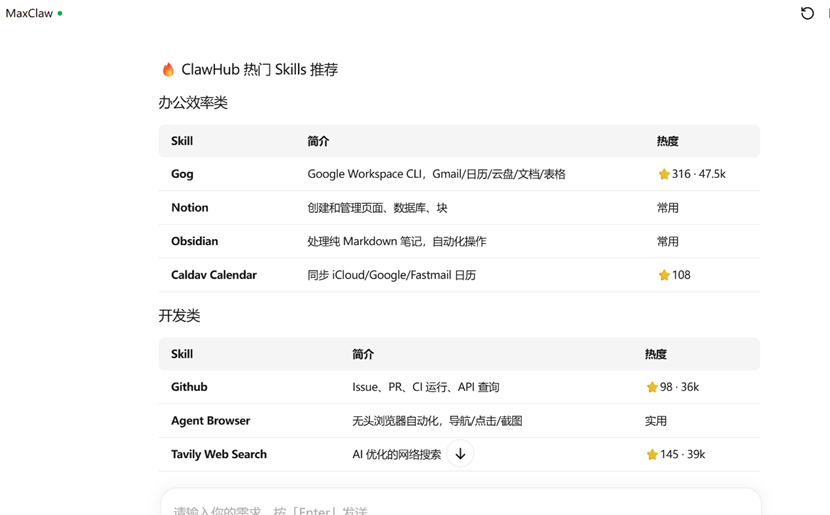Select the Notion skill name

190,208
